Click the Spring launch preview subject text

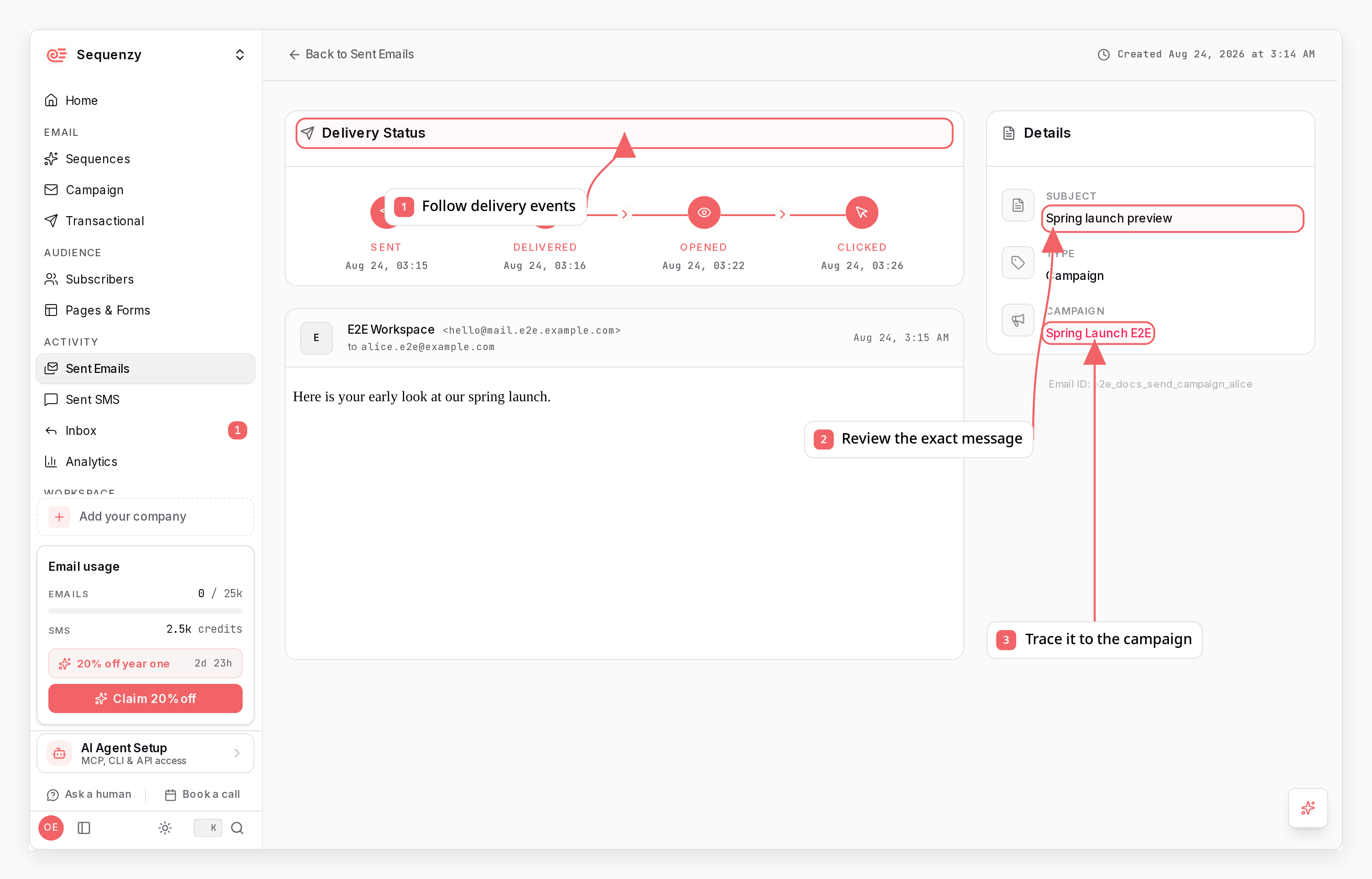1108,218
